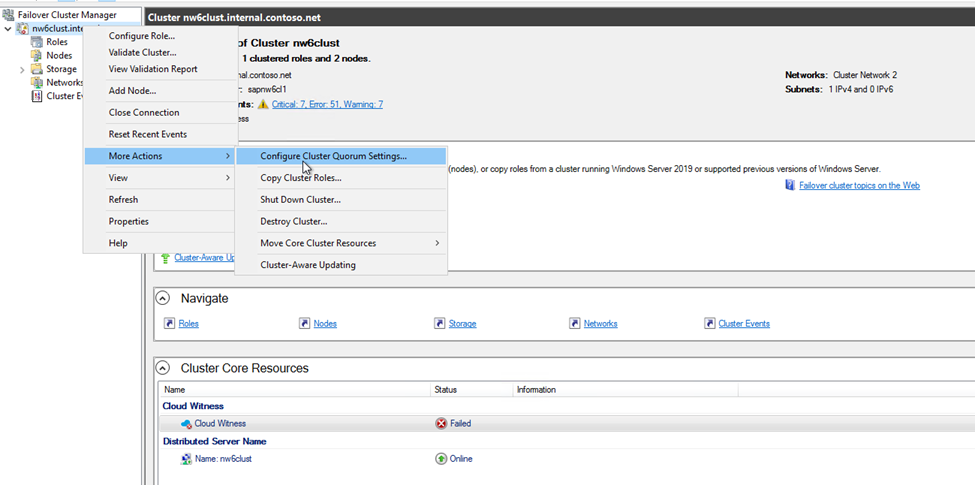Select the Storage tree icon
975x485 pixels.
[x=37, y=69]
